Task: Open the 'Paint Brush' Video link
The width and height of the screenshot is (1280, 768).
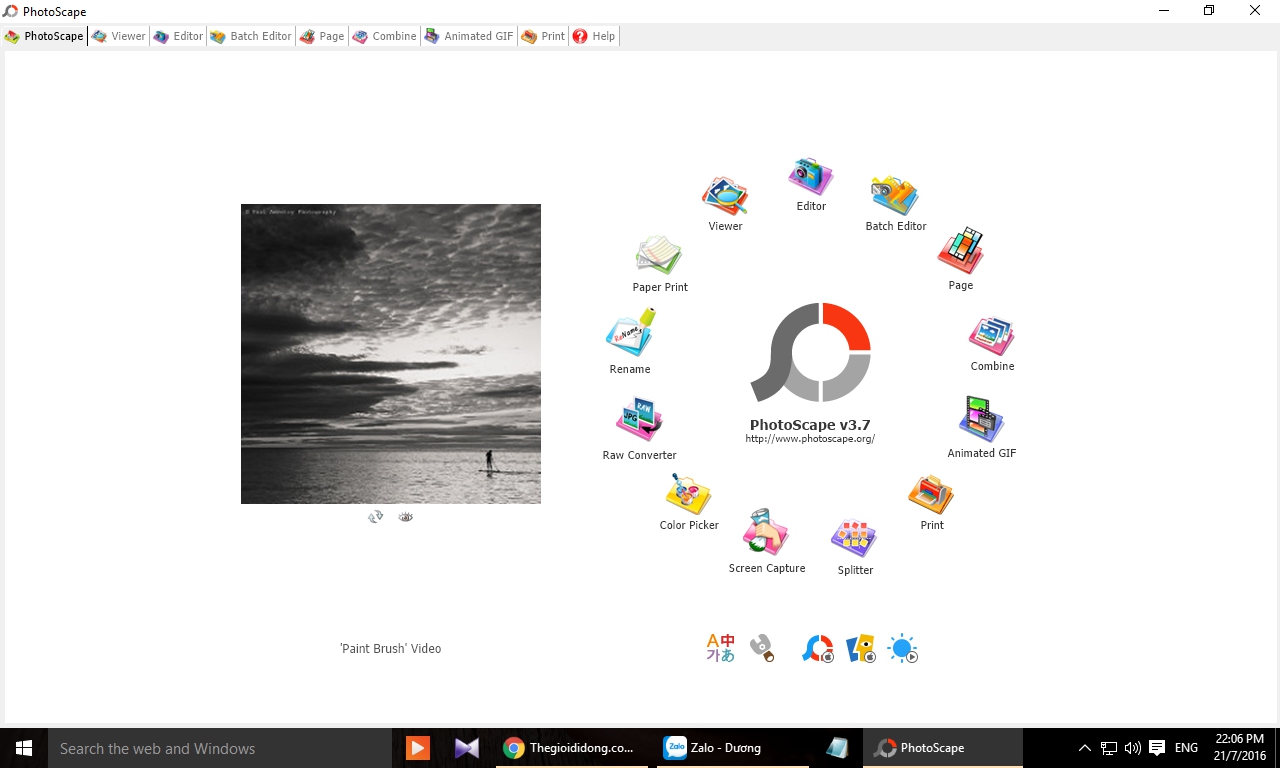Action: pyautogui.click(x=391, y=649)
